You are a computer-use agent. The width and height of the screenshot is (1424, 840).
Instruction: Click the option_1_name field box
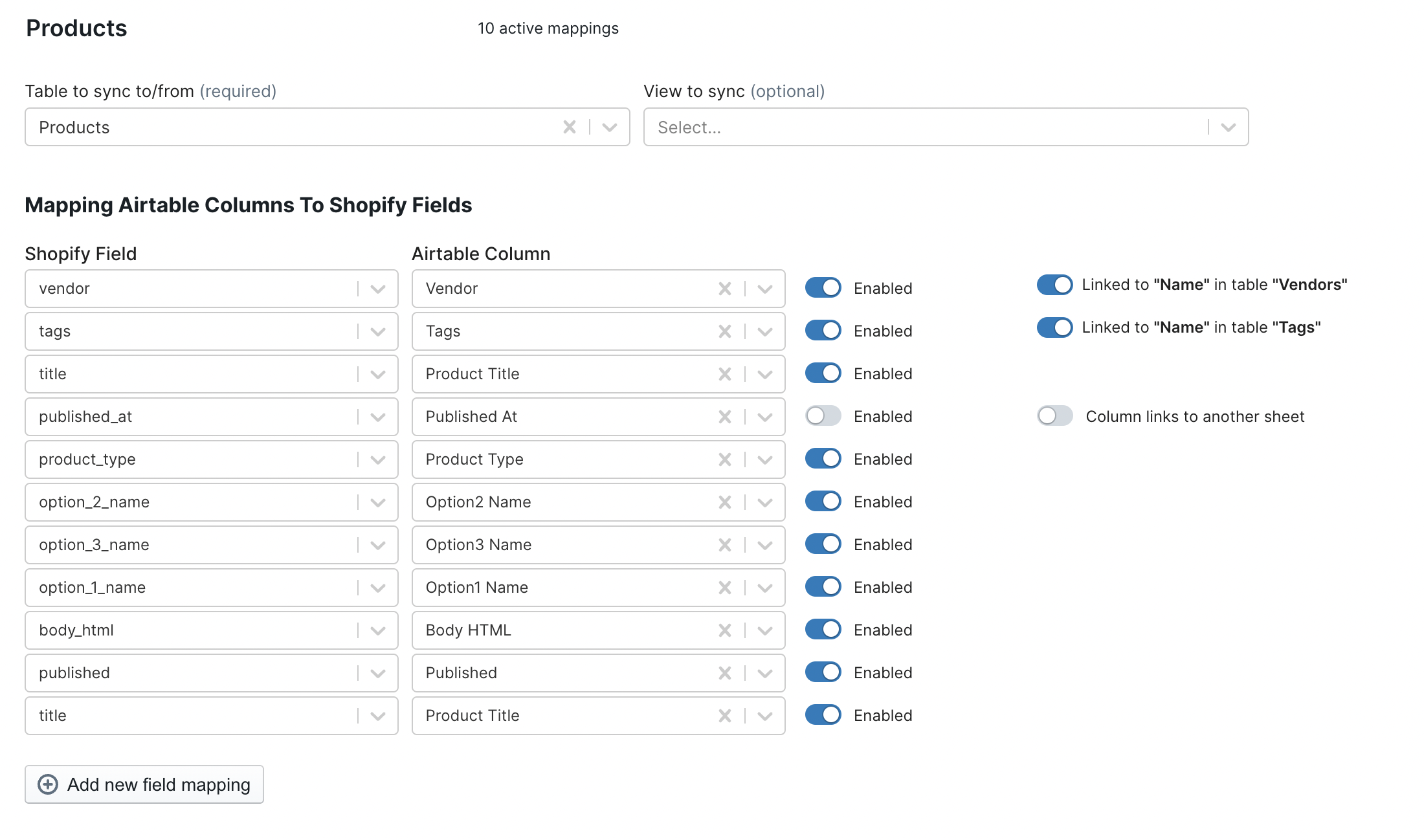point(194,588)
